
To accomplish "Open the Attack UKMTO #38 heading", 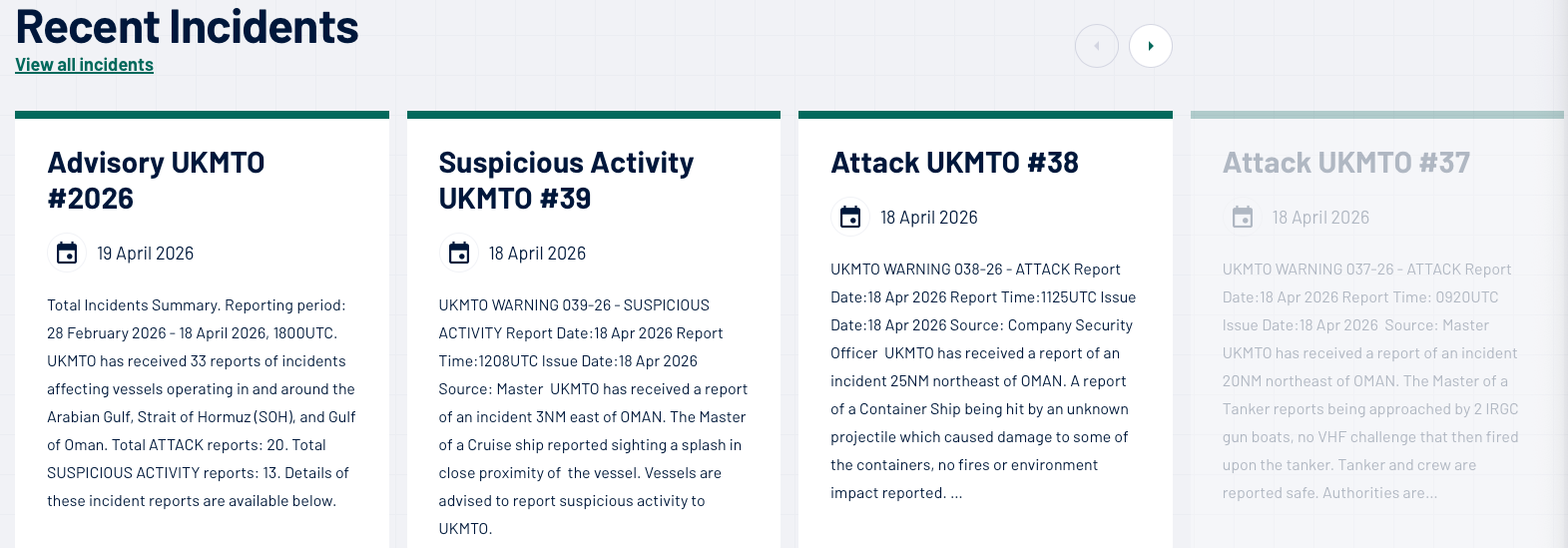I will tap(955, 163).
